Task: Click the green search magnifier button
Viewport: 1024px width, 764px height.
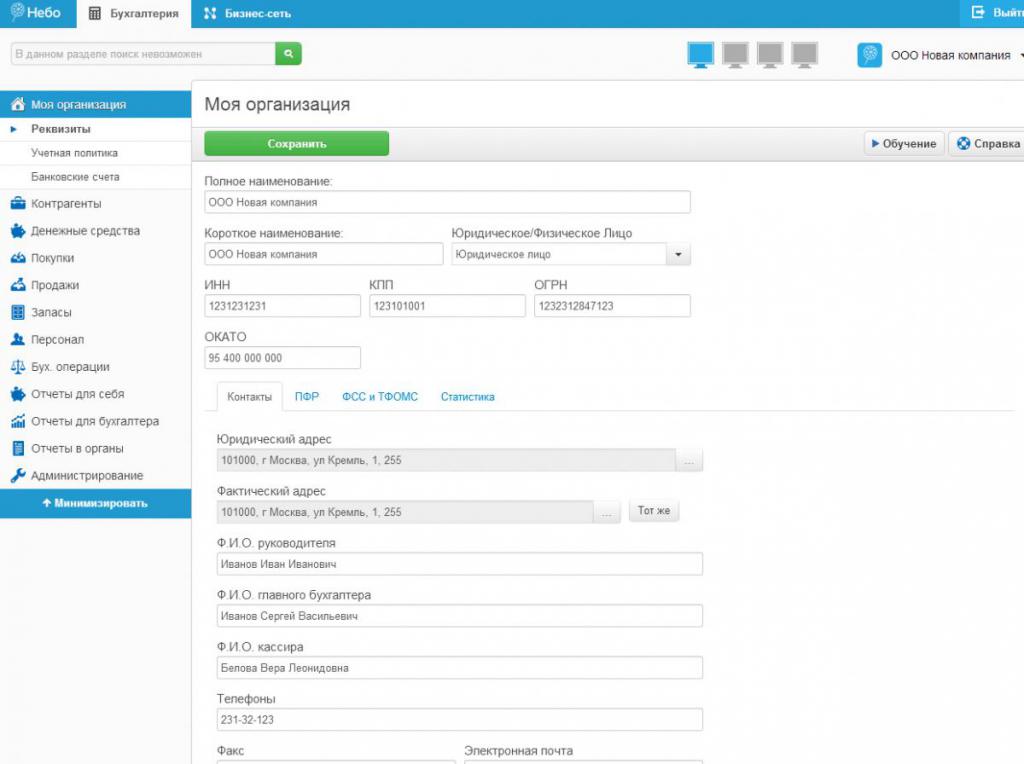Action: coord(288,54)
